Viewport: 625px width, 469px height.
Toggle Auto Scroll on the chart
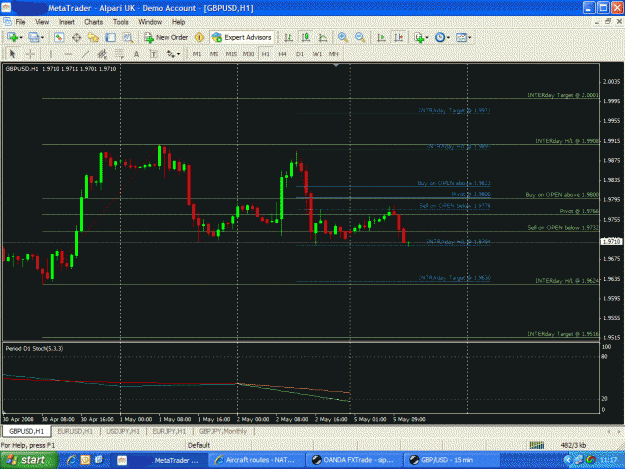[x=381, y=37]
